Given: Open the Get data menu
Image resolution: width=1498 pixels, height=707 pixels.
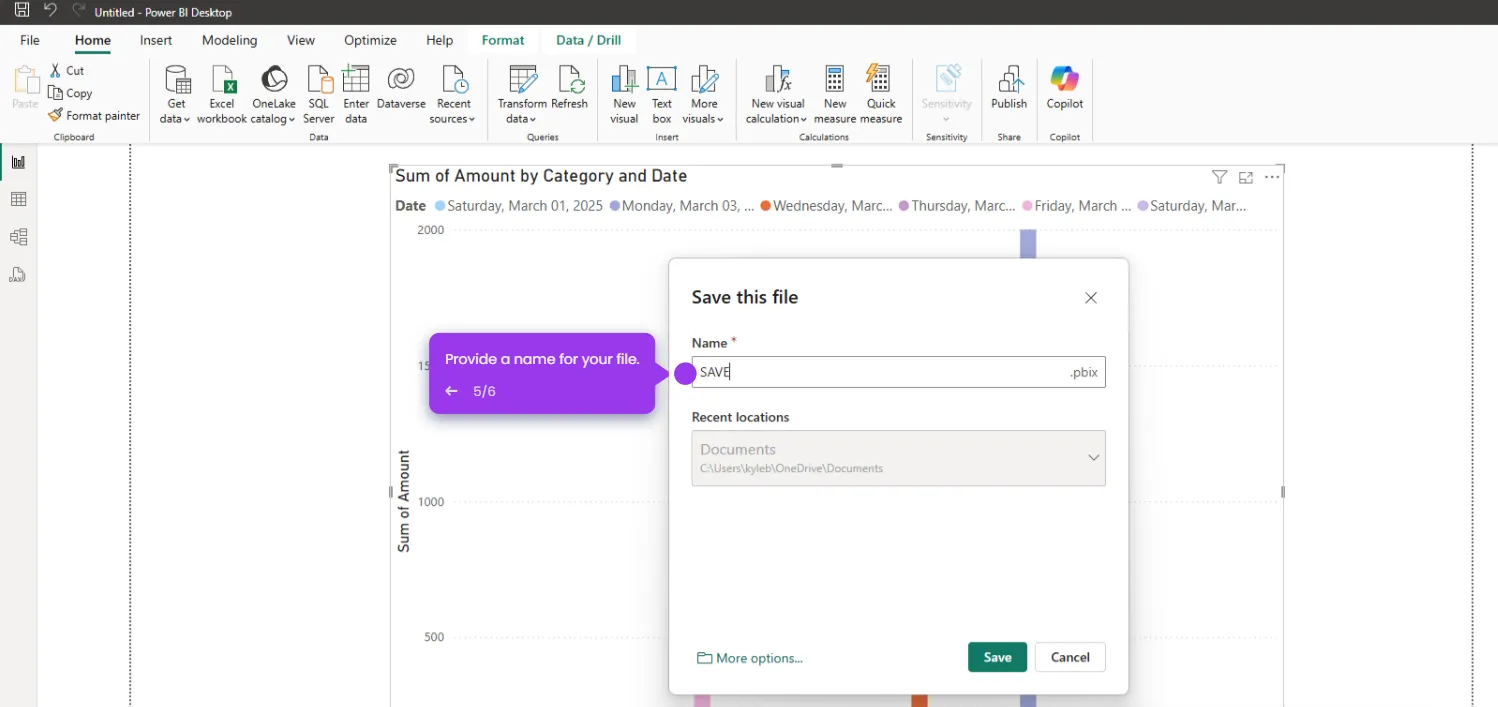Looking at the screenshot, I should [x=176, y=95].
